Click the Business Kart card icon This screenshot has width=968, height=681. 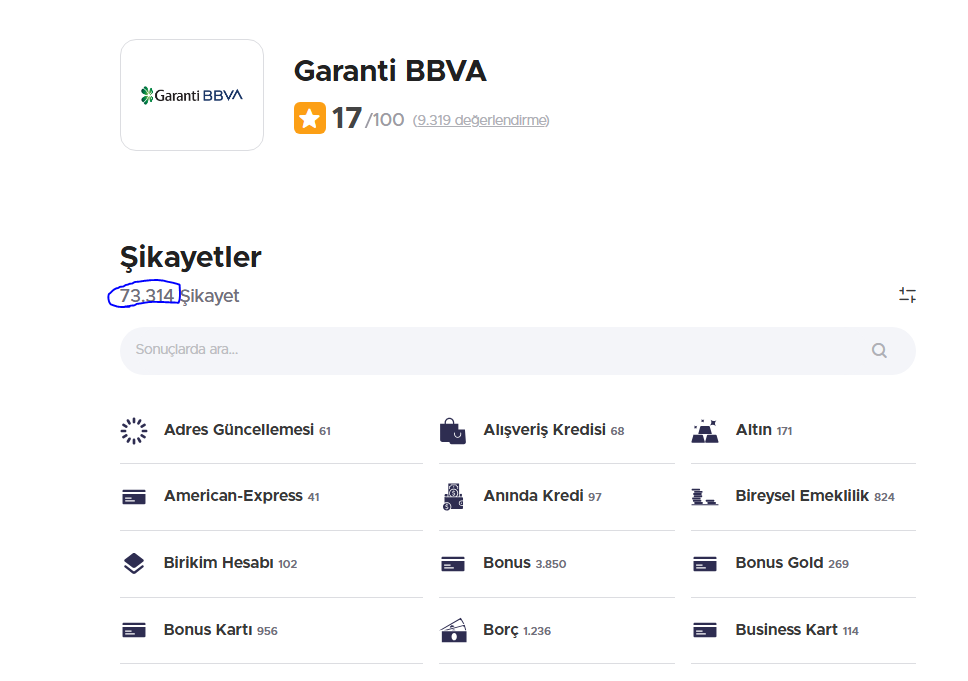tap(705, 630)
